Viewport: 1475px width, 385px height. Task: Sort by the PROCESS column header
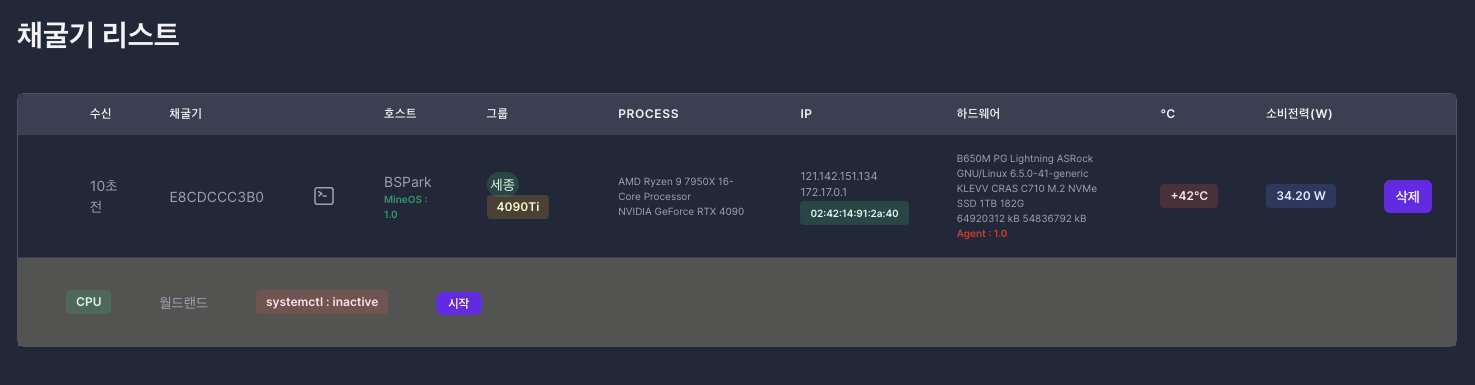(x=649, y=114)
